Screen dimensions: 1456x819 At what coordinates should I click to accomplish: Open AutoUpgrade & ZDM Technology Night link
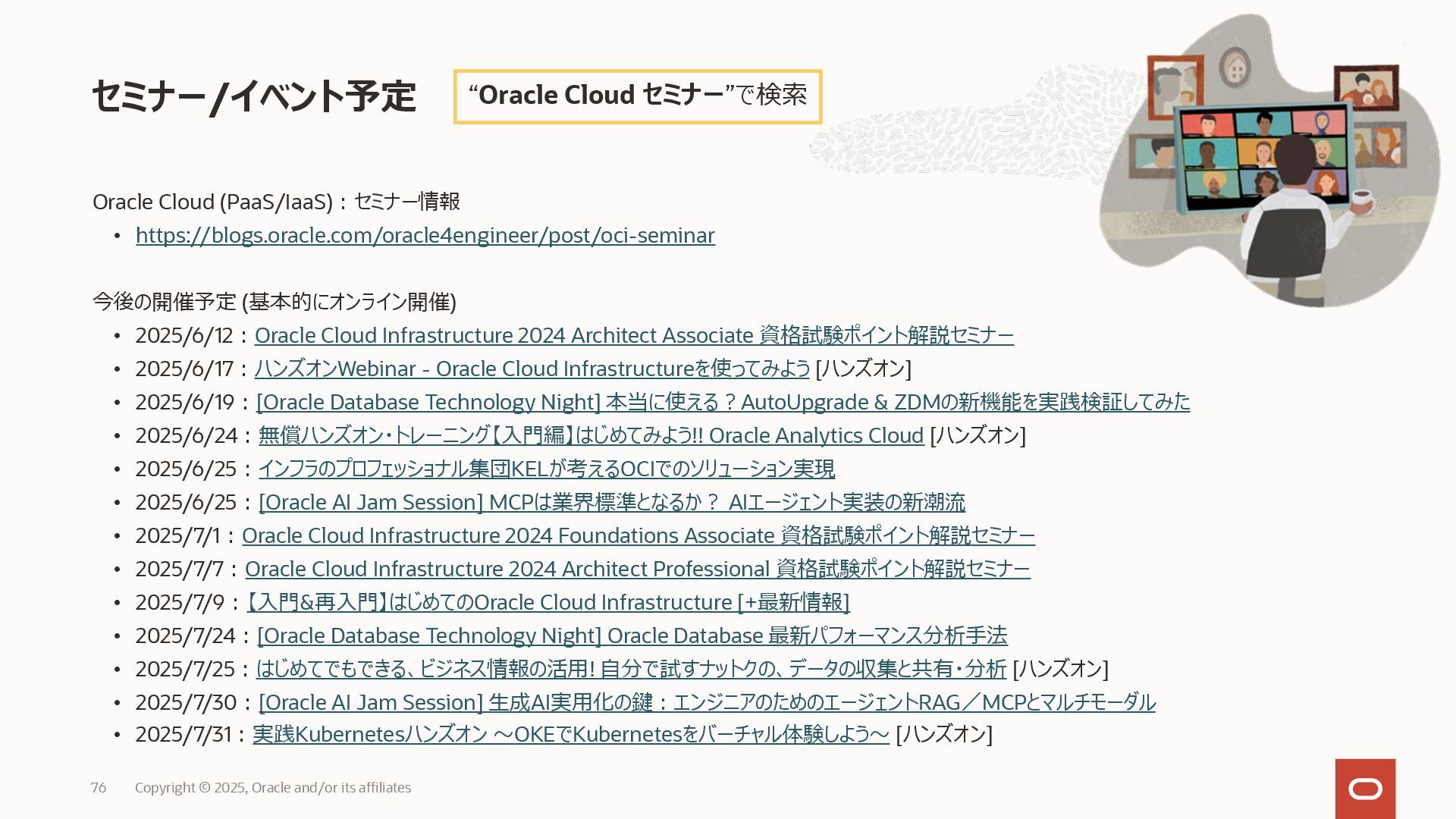[723, 402]
